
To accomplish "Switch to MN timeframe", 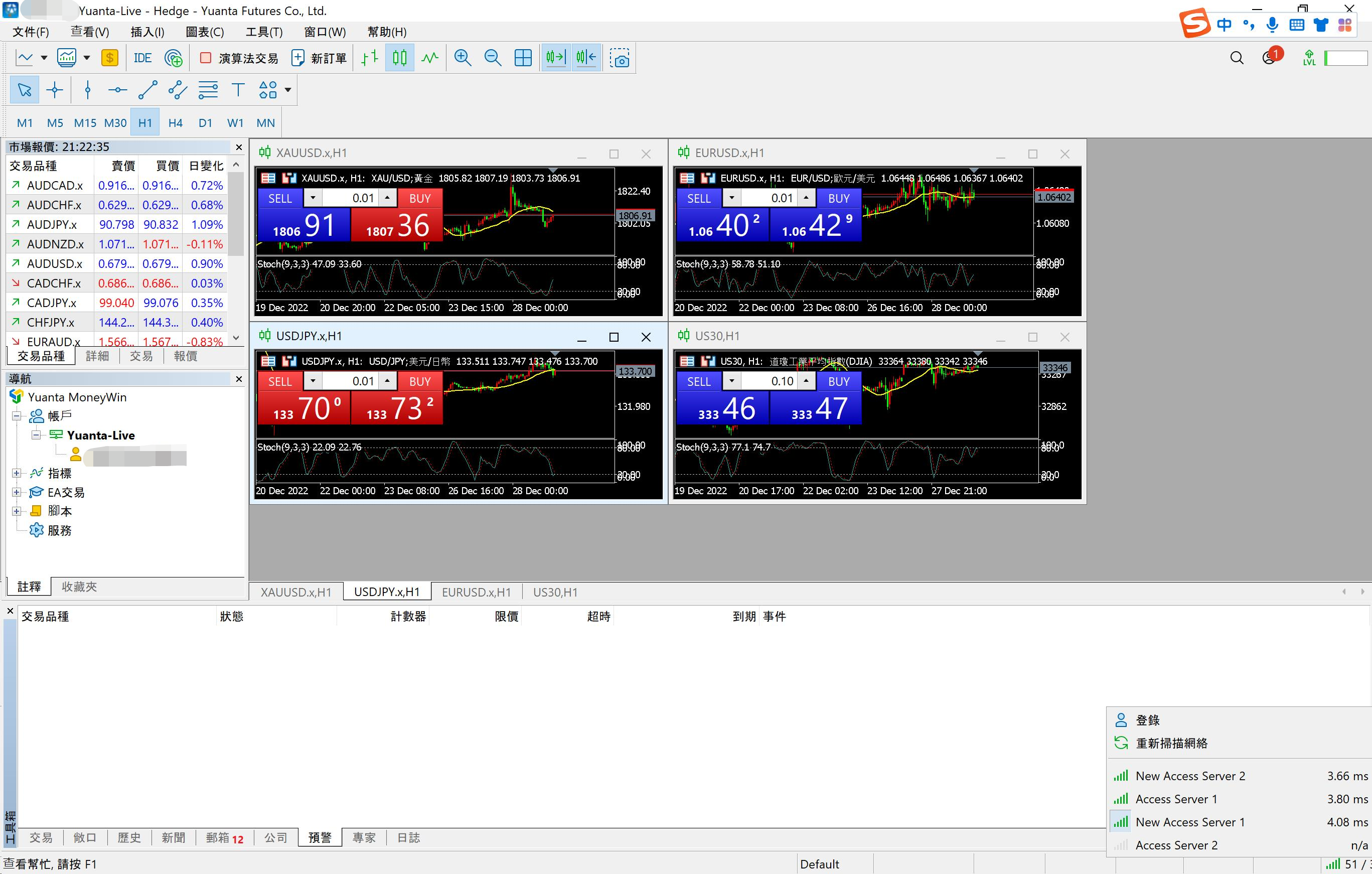I will click(265, 123).
